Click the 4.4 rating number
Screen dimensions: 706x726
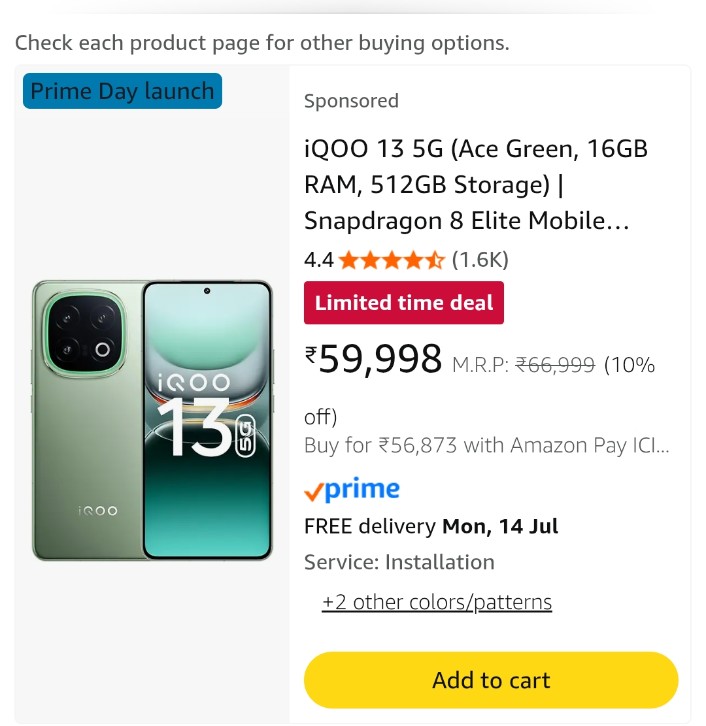point(318,260)
